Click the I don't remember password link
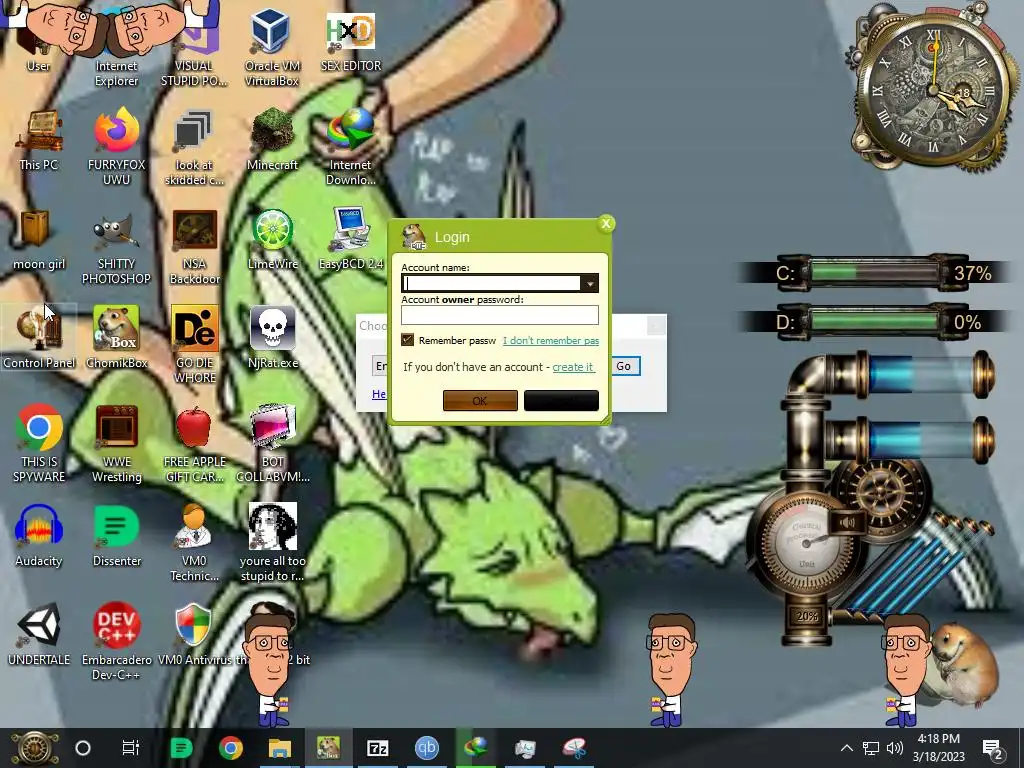The height and width of the screenshot is (768, 1024). coord(551,340)
